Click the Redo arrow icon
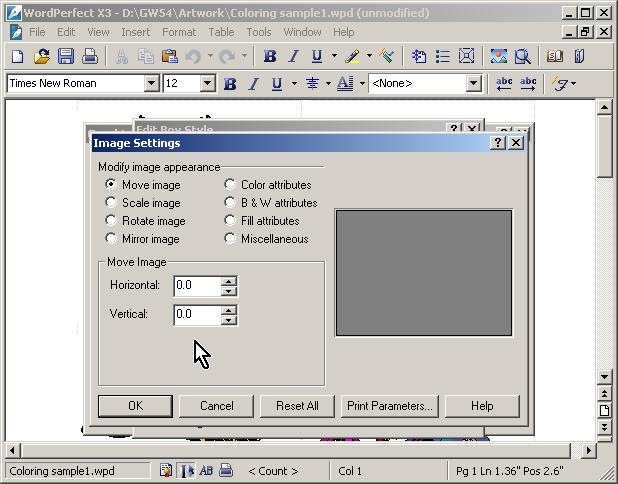 click(227, 56)
